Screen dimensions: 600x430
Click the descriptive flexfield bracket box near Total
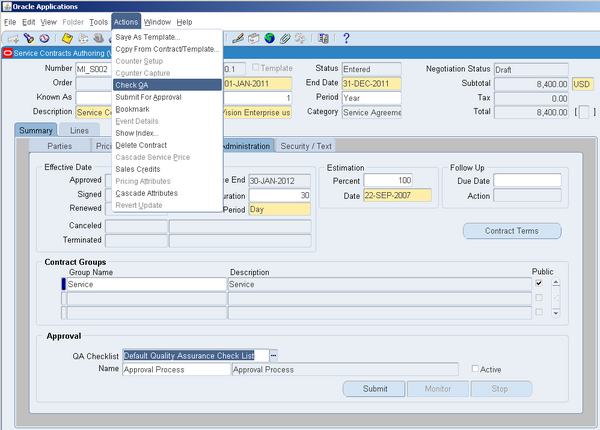click(584, 112)
